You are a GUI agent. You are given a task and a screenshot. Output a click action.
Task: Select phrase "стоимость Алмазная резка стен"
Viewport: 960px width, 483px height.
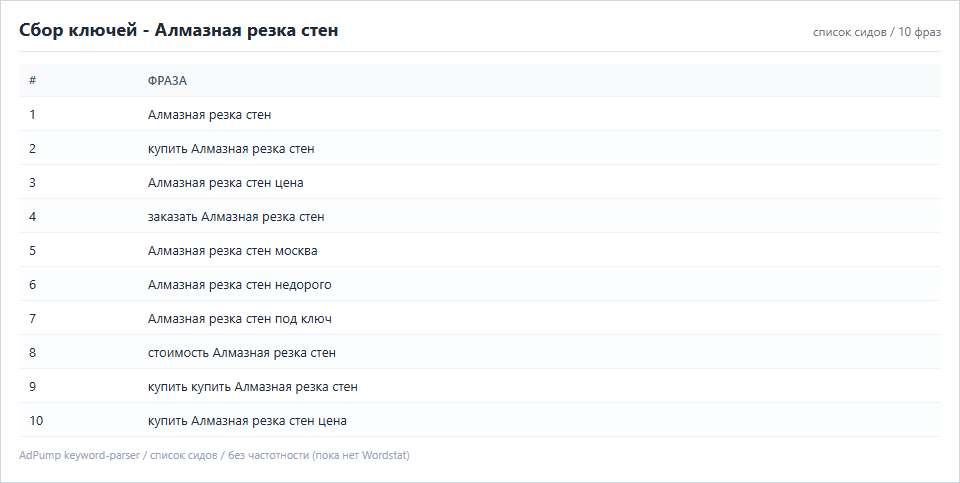[x=241, y=353]
